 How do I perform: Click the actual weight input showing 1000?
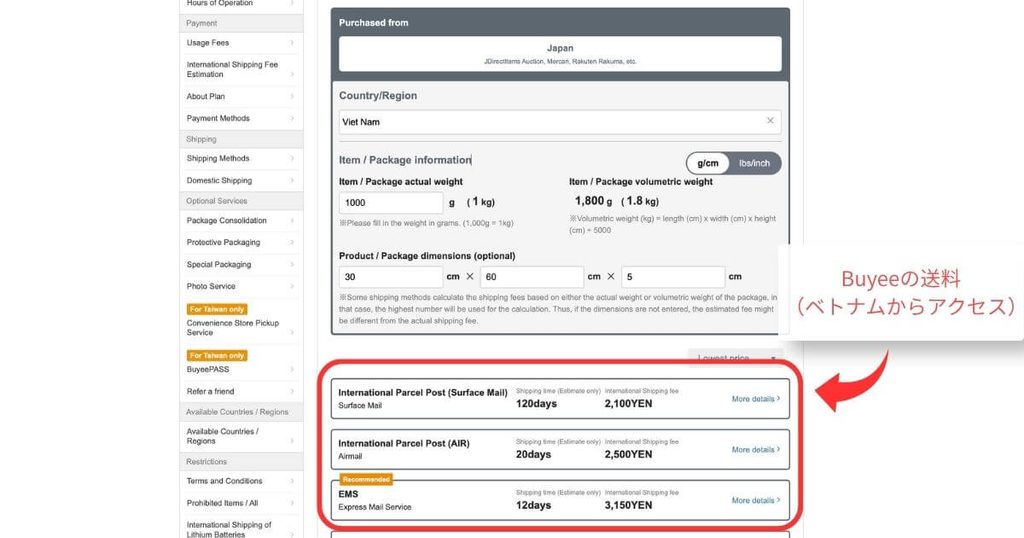pyautogui.click(x=391, y=202)
